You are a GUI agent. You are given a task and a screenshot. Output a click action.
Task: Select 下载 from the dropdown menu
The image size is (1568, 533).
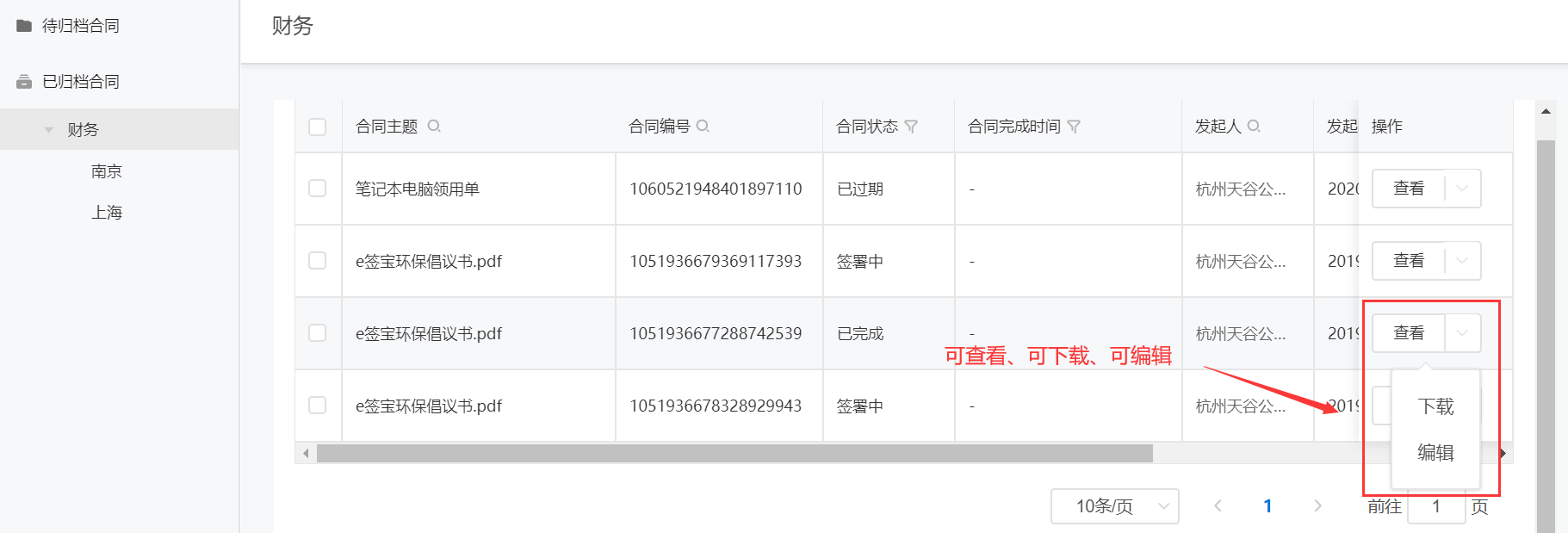tap(1435, 406)
